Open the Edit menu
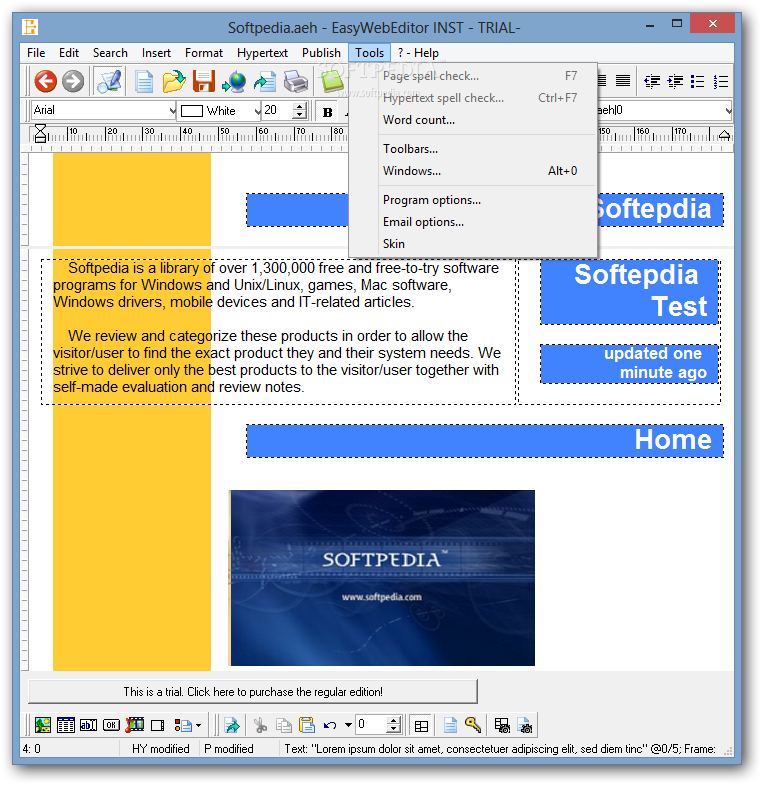This screenshot has width=762, height=785. tap(69, 53)
